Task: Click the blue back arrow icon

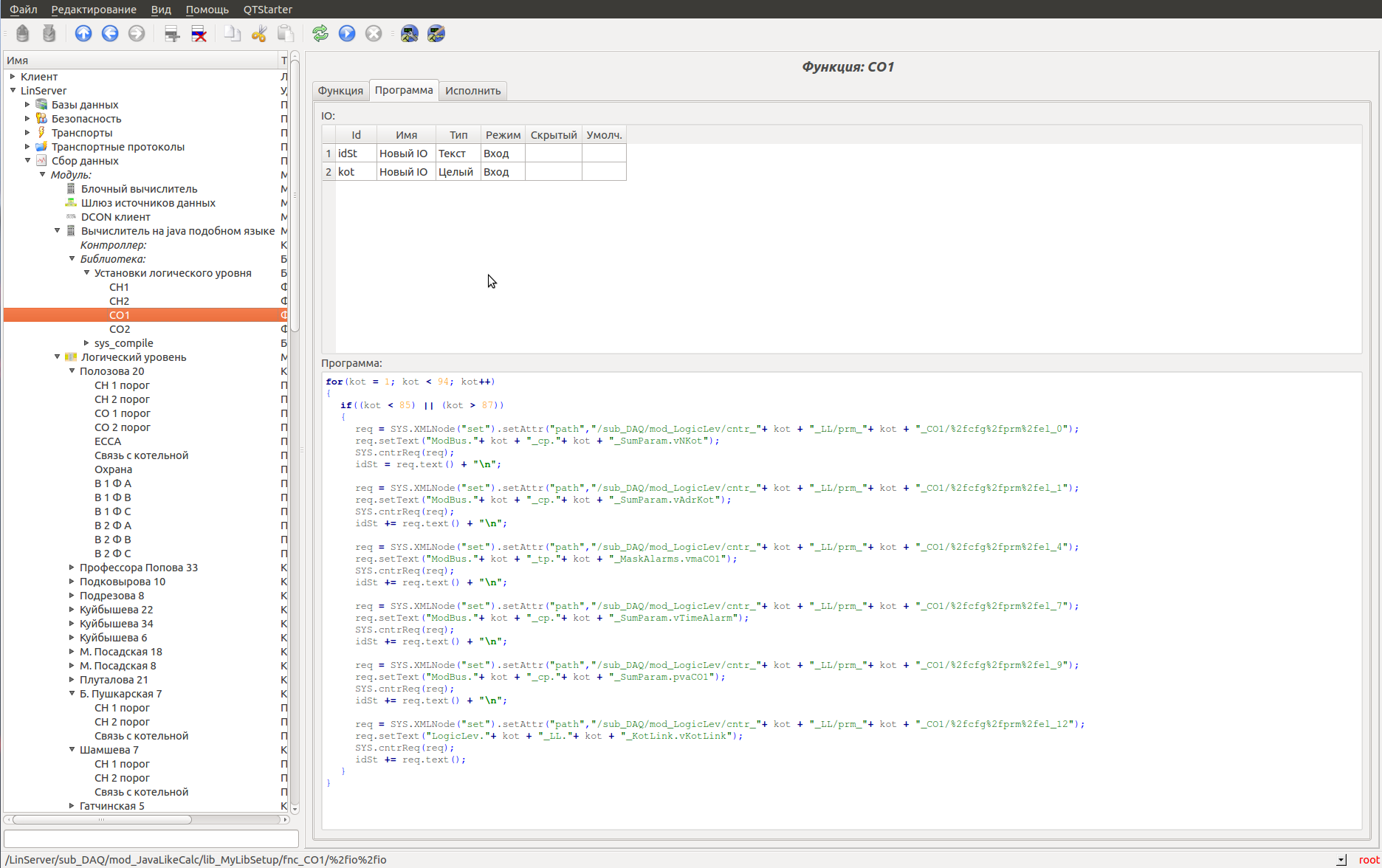Action: click(110, 33)
